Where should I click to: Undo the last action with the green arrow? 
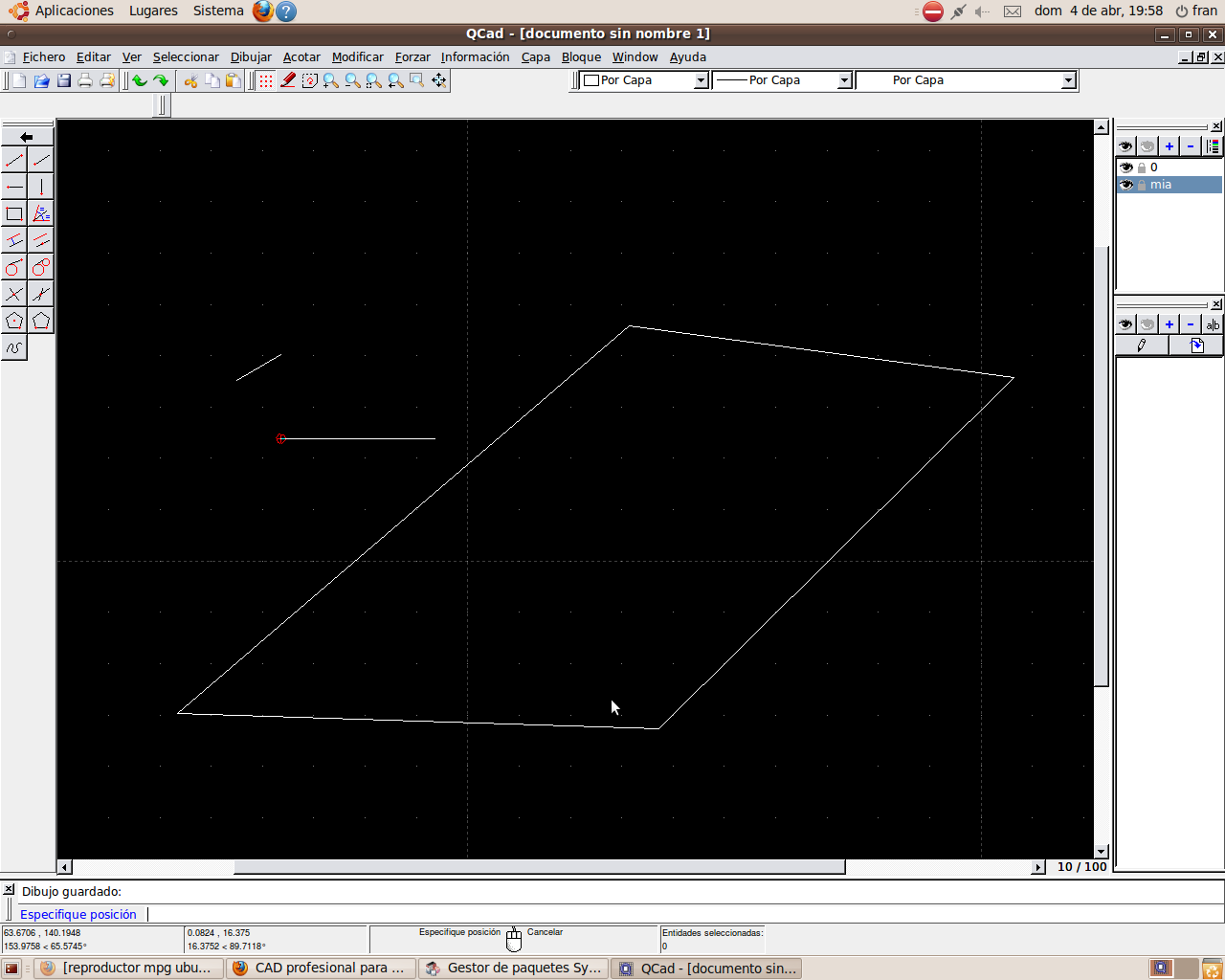(x=140, y=80)
